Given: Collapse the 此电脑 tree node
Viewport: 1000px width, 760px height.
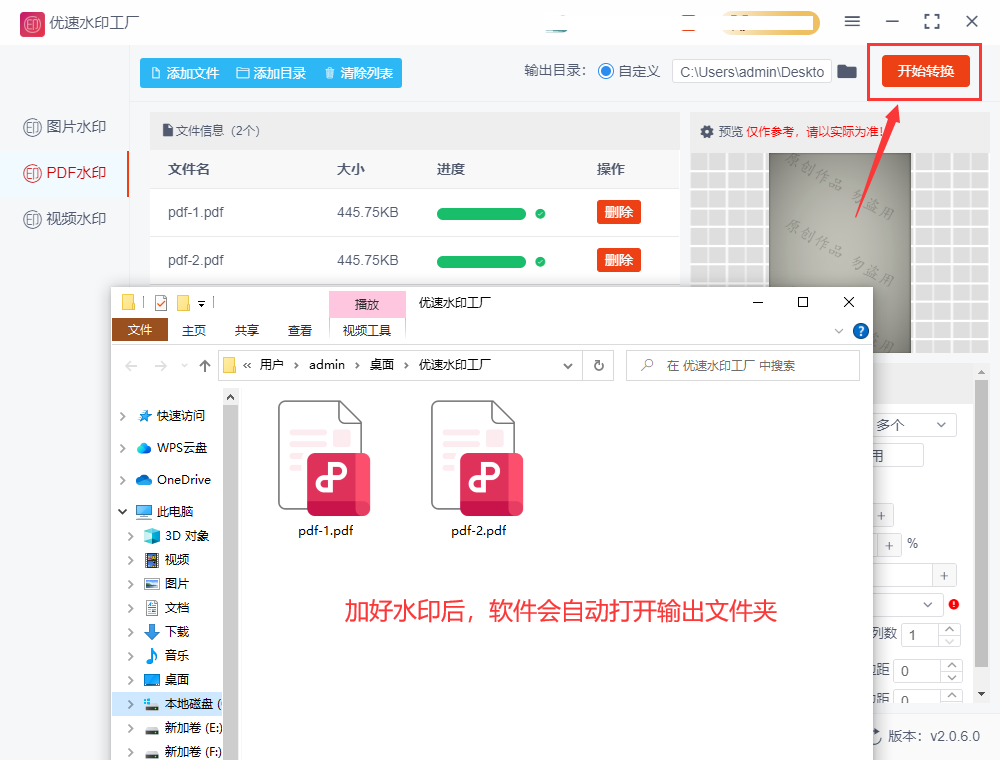Looking at the screenshot, I should [x=122, y=511].
